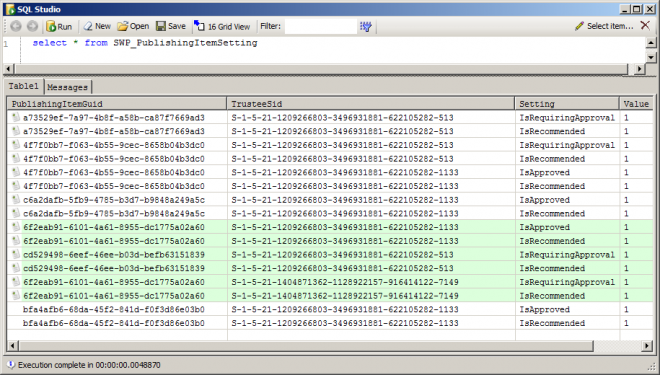This screenshot has width=660, height=375.
Task: Open the Messages tab
Action: pos(67,87)
